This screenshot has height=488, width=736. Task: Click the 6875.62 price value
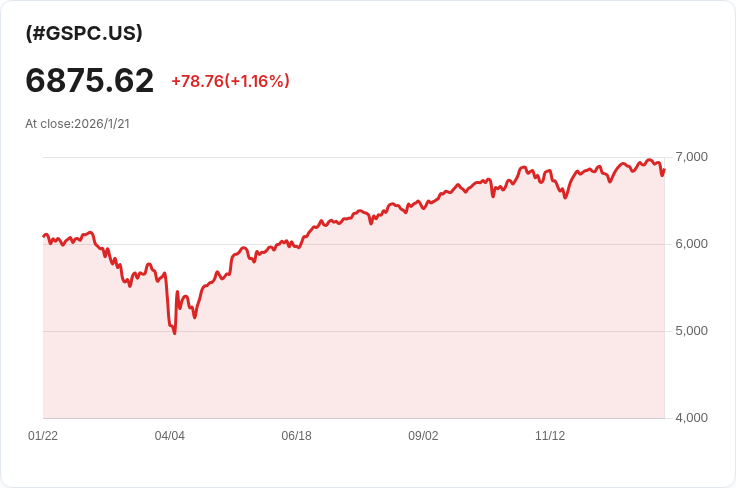[x=90, y=80]
